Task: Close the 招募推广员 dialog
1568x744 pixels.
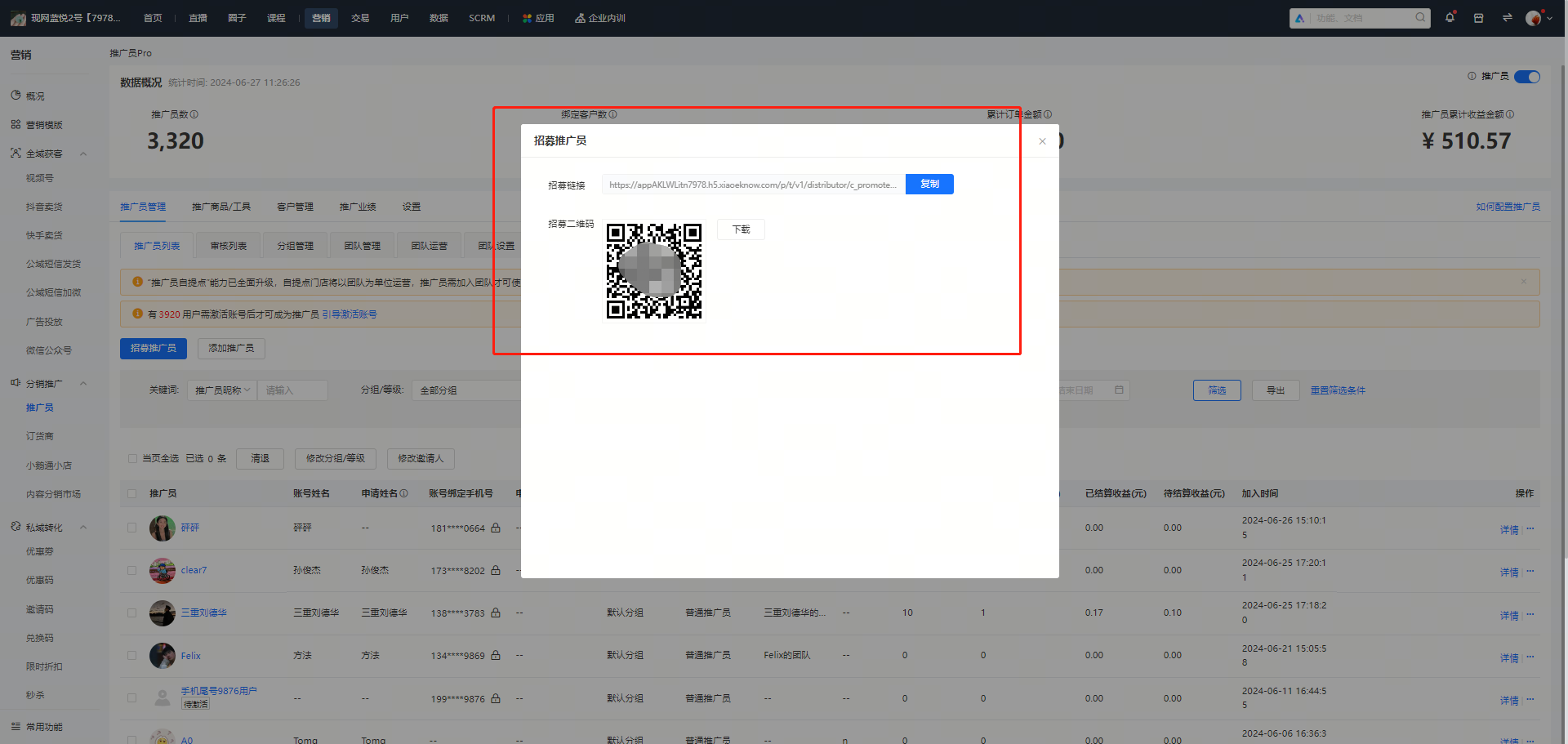Action: (x=1042, y=141)
